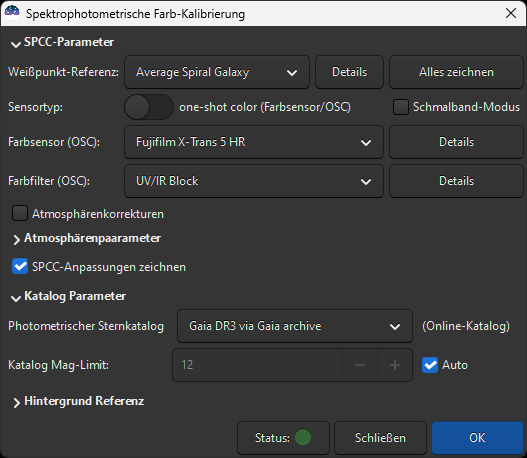Close the dialog with the X icon
This screenshot has height=458, width=527.
511,13
